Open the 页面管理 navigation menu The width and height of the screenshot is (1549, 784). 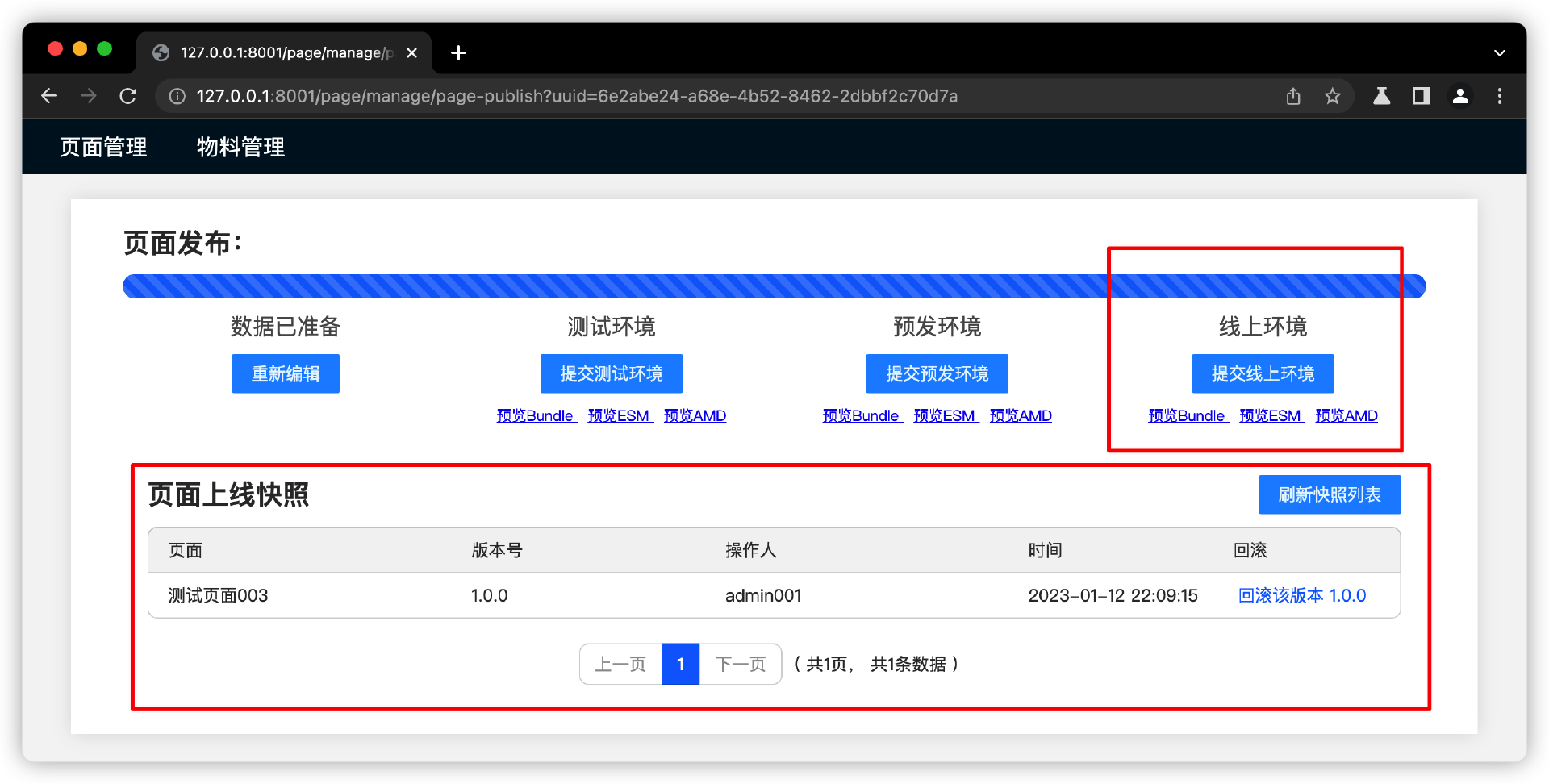[103, 147]
